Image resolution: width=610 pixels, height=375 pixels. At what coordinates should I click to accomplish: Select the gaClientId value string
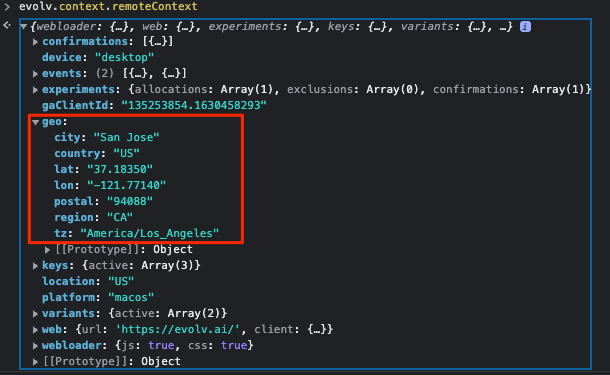coord(194,105)
